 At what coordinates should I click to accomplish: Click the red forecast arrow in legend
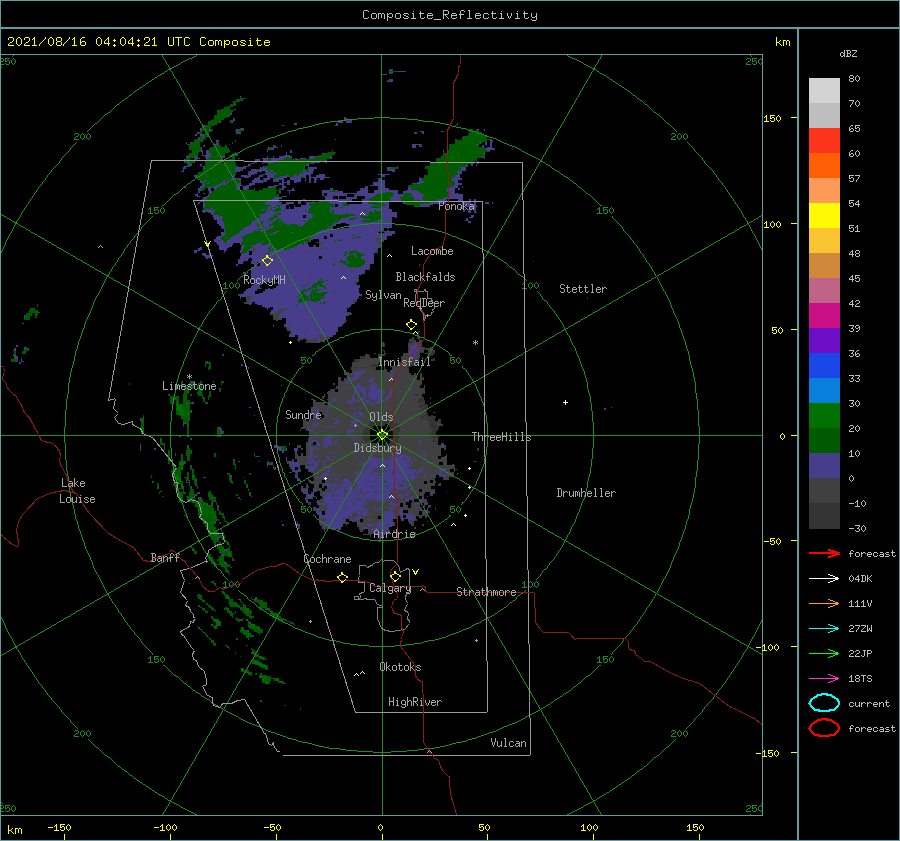[x=824, y=553]
